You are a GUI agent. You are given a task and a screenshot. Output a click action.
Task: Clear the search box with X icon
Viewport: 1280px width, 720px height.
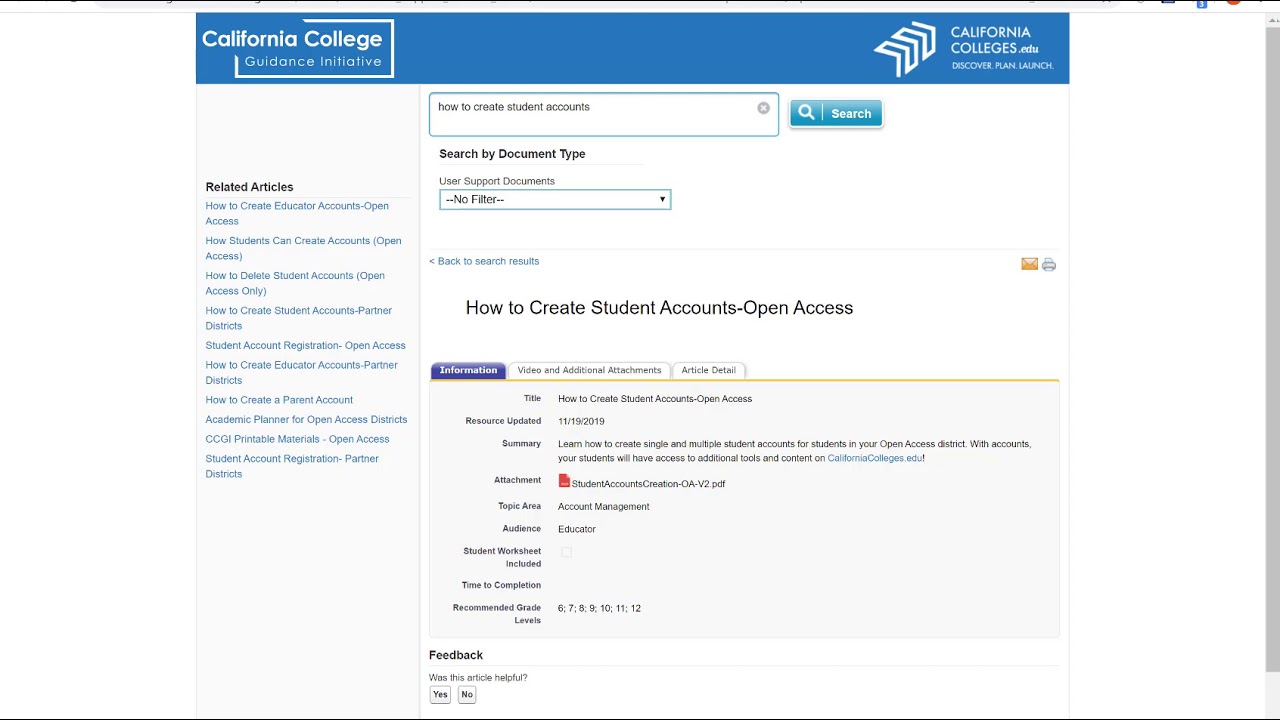763,108
